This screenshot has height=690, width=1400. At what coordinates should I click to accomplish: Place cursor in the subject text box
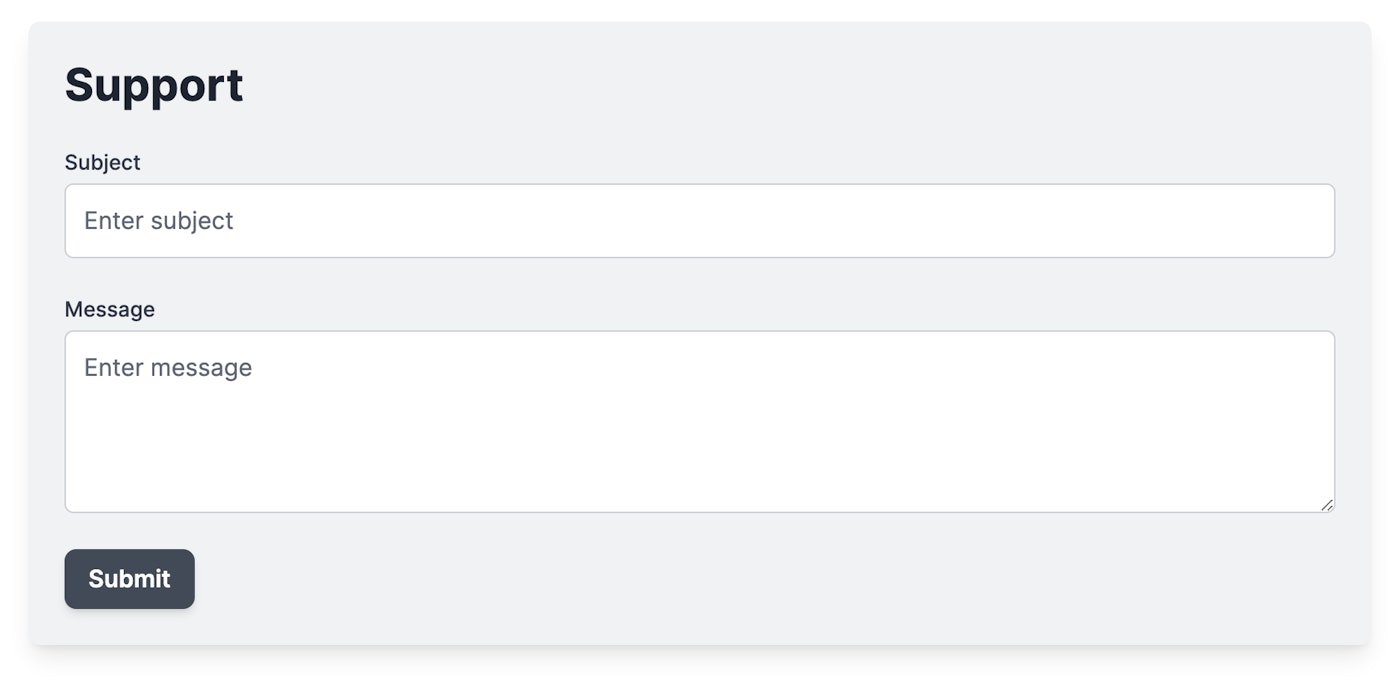(x=699, y=221)
